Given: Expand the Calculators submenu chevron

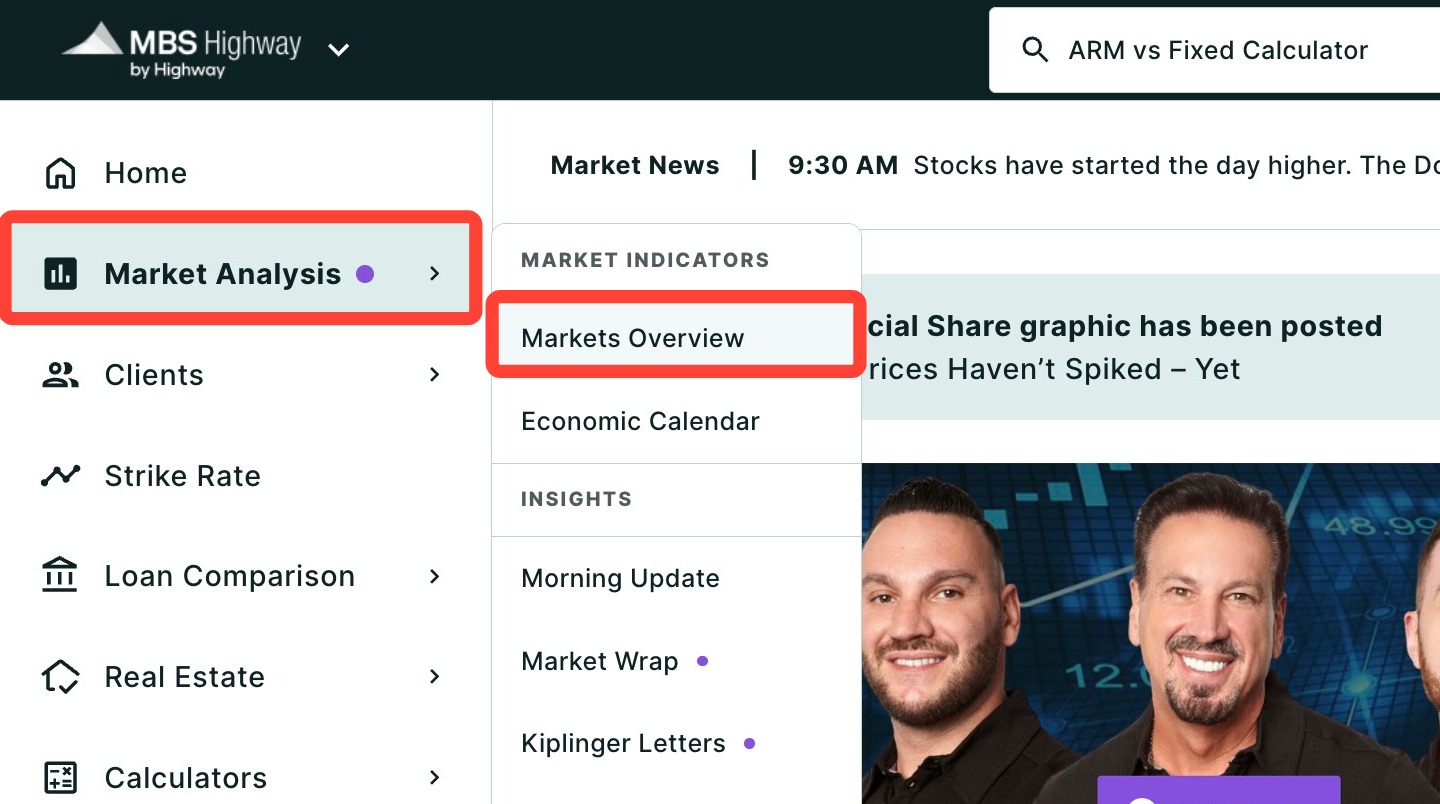Looking at the screenshot, I should [434, 777].
